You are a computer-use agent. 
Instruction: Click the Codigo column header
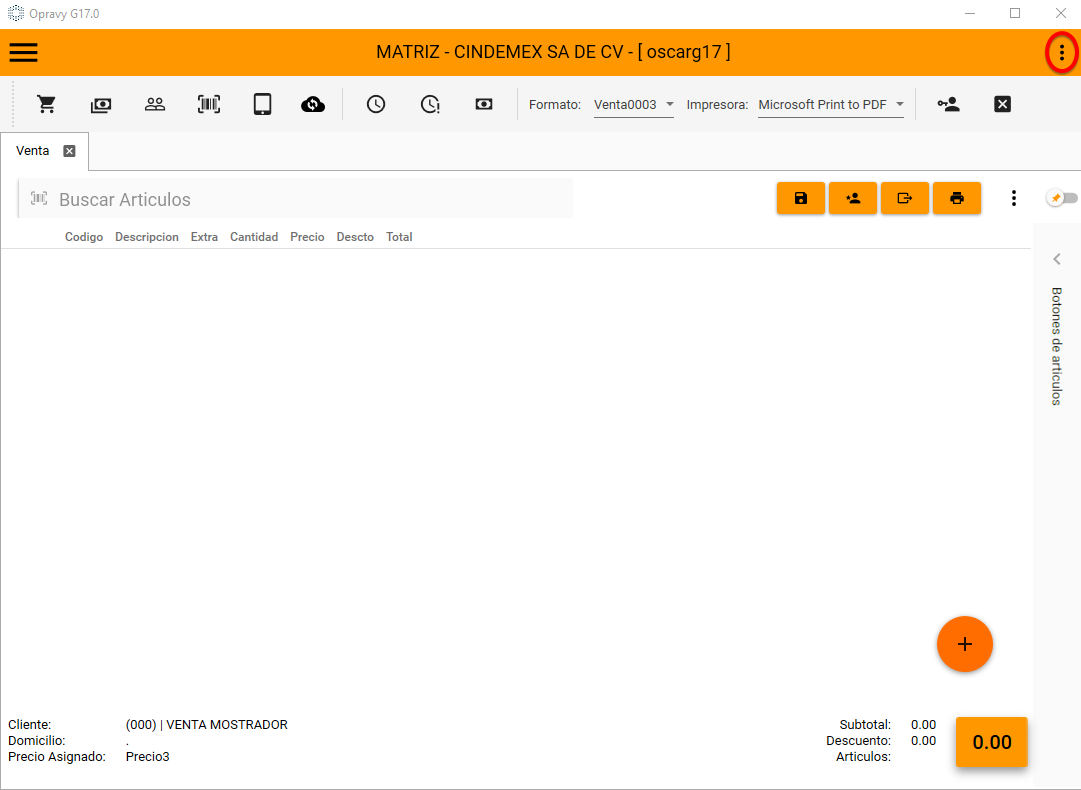pos(84,237)
